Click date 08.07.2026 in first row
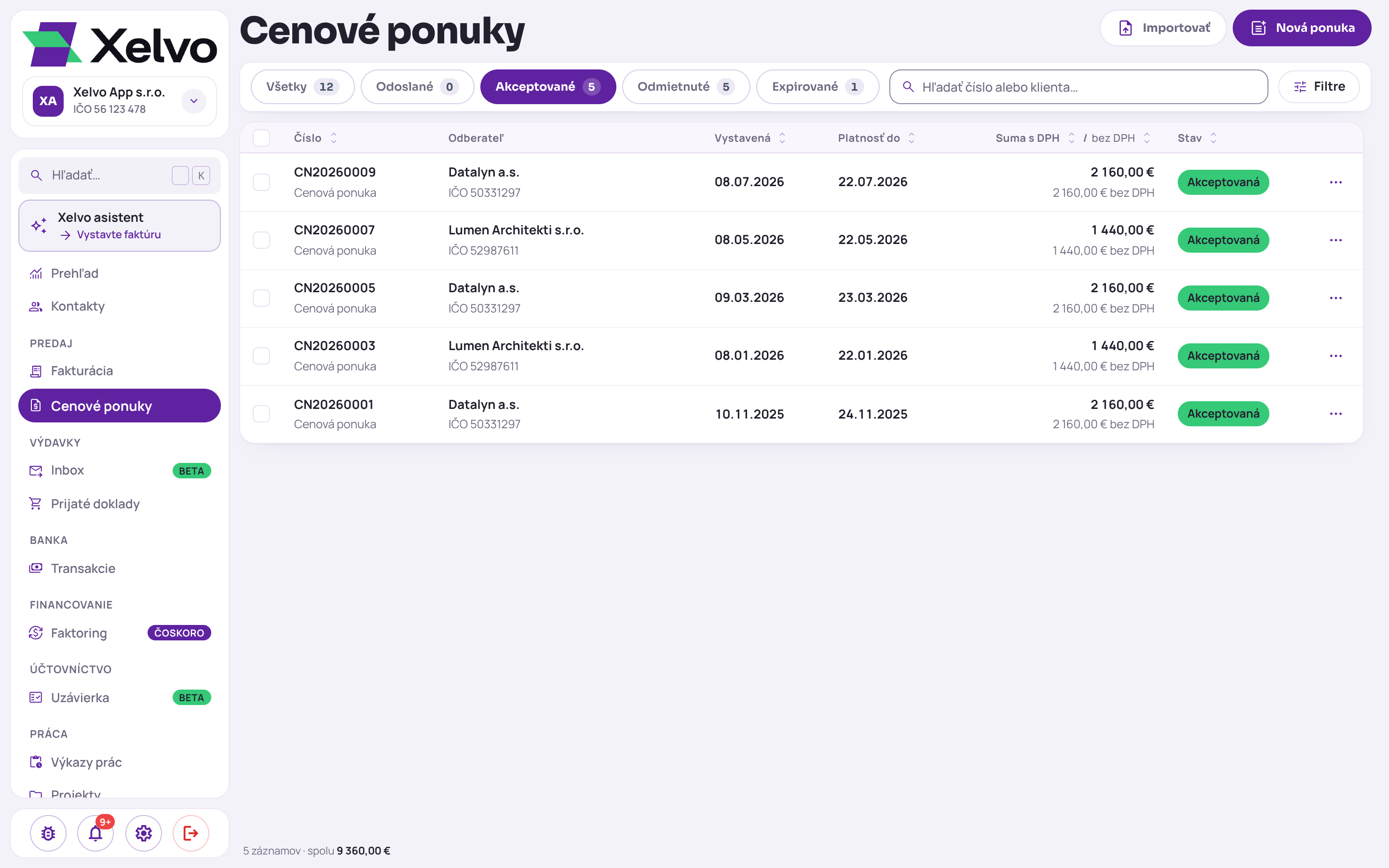The height and width of the screenshot is (868, 1389). [749, 182]
